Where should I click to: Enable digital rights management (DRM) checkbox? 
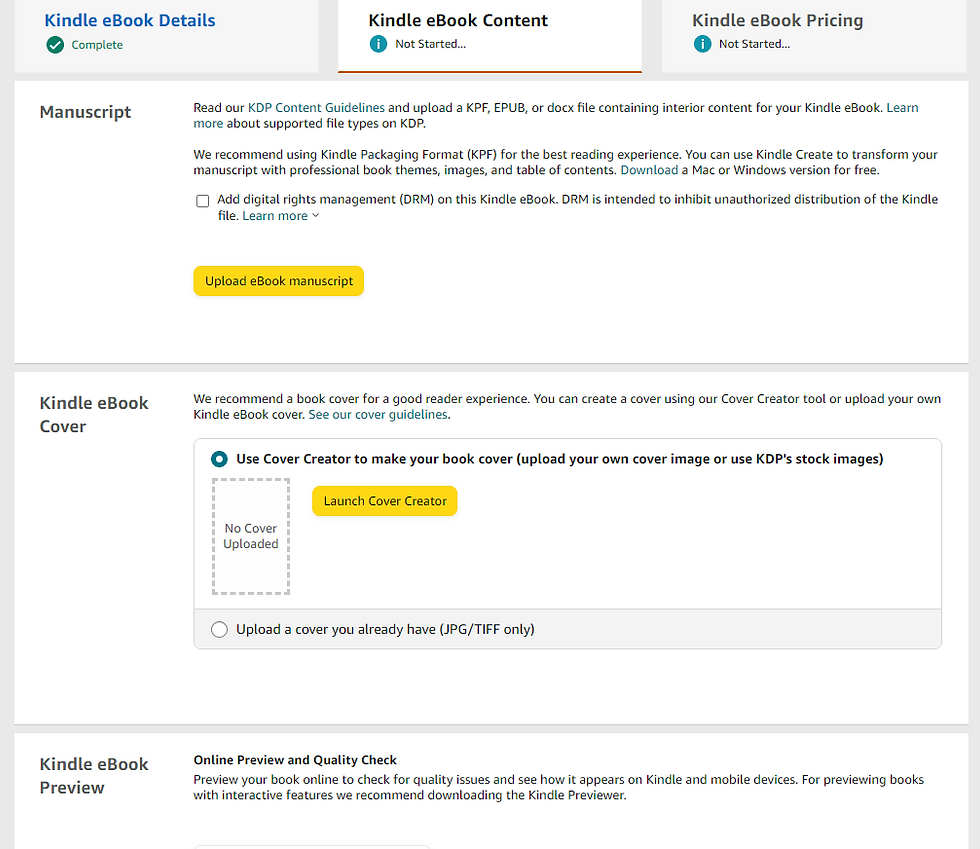click(203, 200)
